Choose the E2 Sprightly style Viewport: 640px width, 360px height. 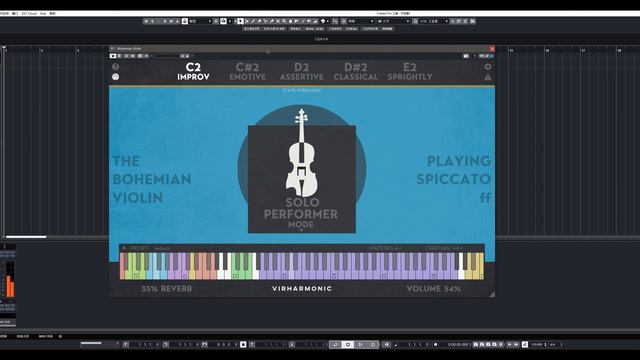click(x=410, y=71)
